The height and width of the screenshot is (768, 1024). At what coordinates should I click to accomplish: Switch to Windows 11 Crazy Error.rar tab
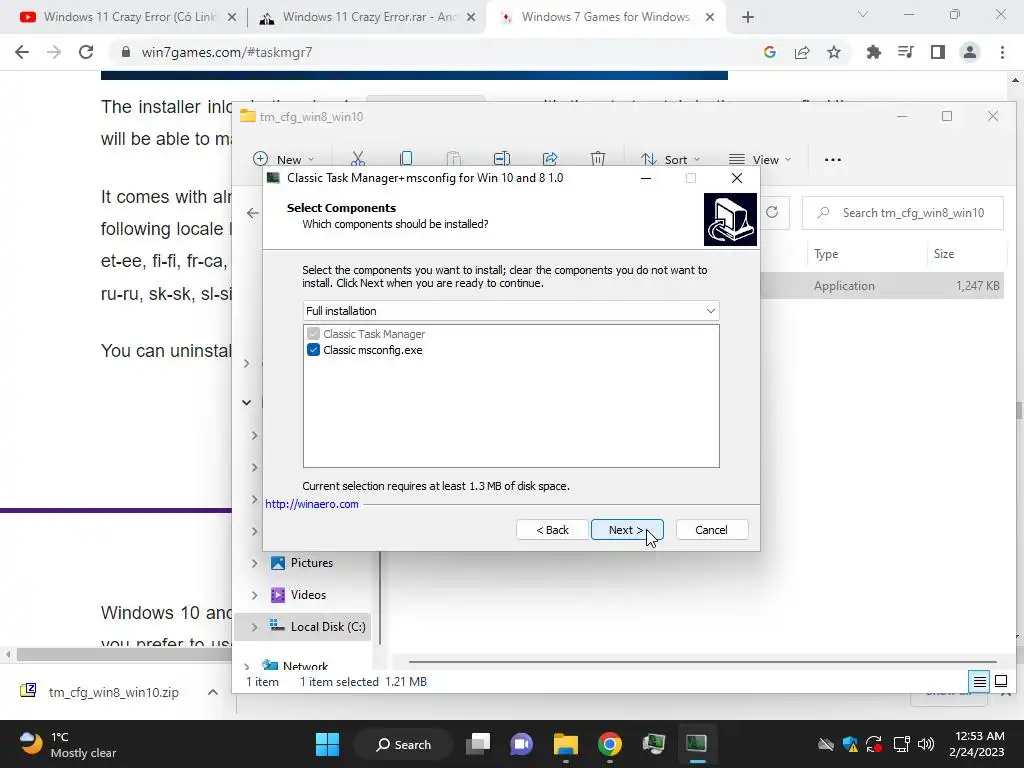(x=368, y=17)
